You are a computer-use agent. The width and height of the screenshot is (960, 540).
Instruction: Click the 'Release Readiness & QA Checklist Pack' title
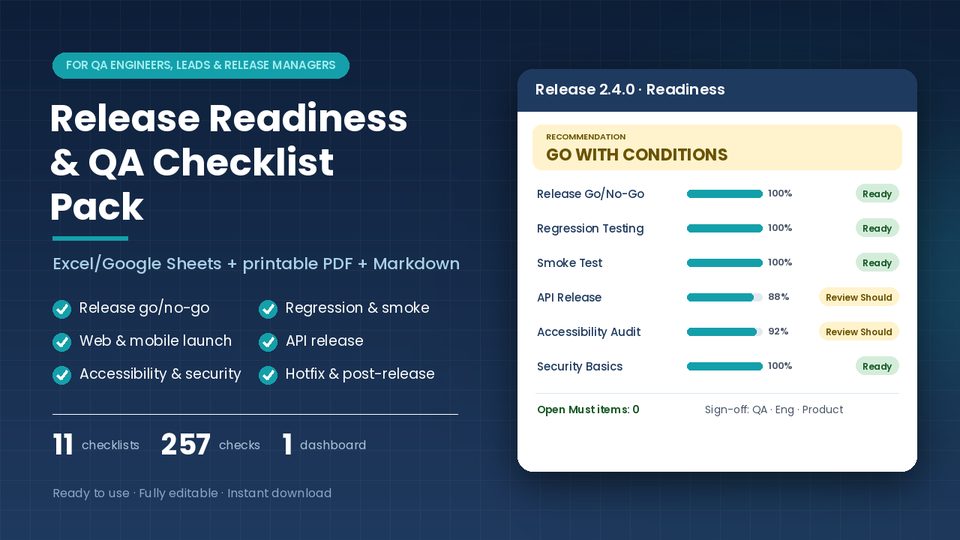(x=228, y=162)
